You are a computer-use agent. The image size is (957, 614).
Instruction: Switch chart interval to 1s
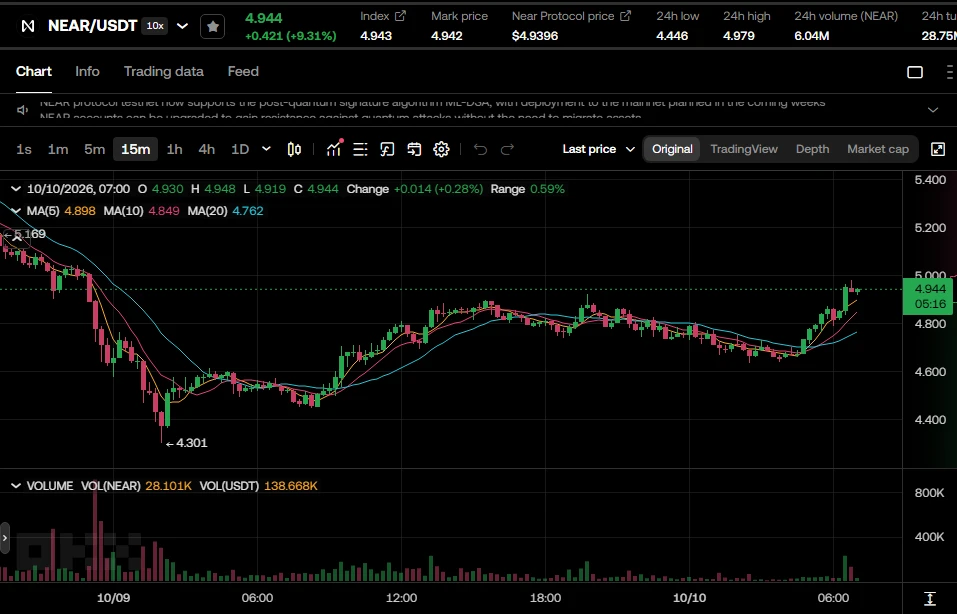tap(24, 149)
